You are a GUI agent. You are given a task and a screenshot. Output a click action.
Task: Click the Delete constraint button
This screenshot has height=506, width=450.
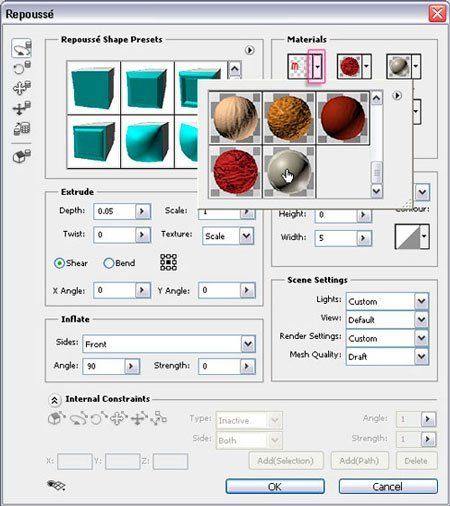(416, 461)
